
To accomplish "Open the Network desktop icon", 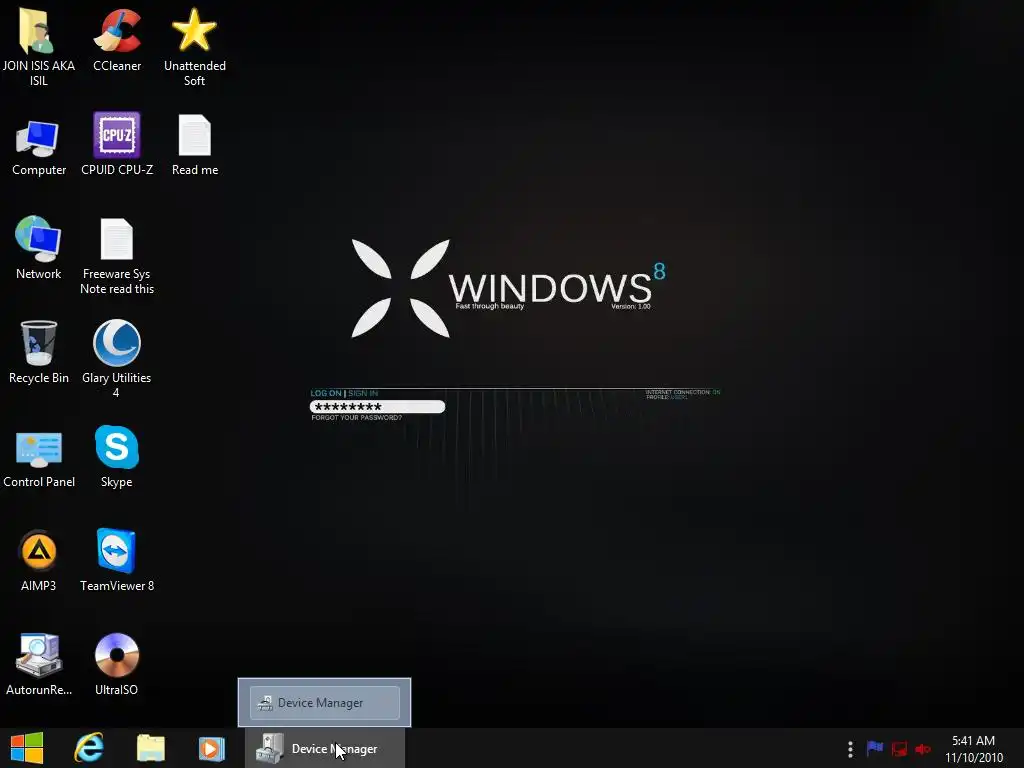I will 39,248.
